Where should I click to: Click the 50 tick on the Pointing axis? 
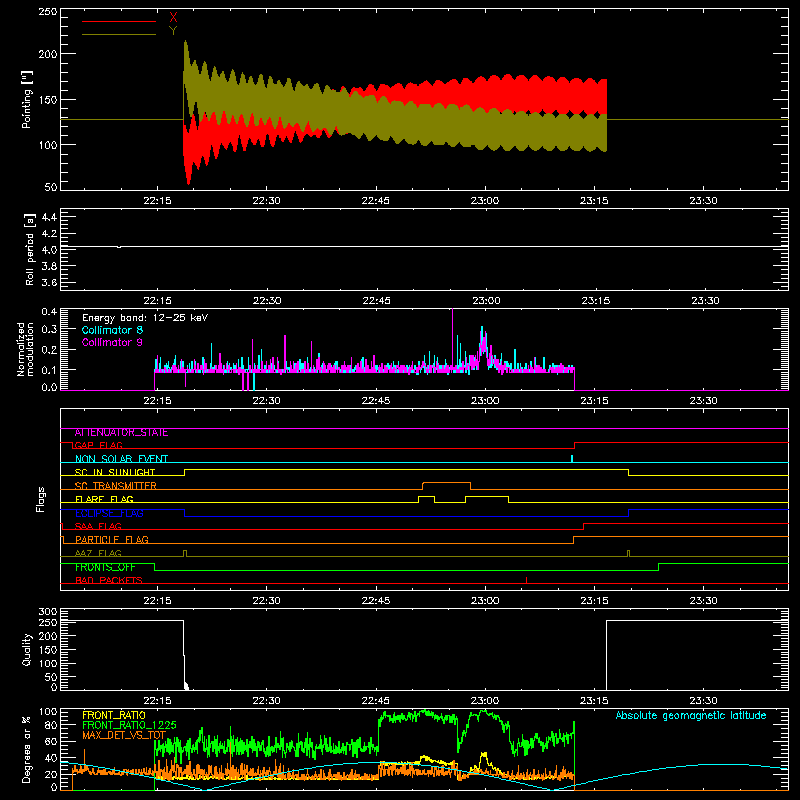pyautogui.click(x=51, y=187)
